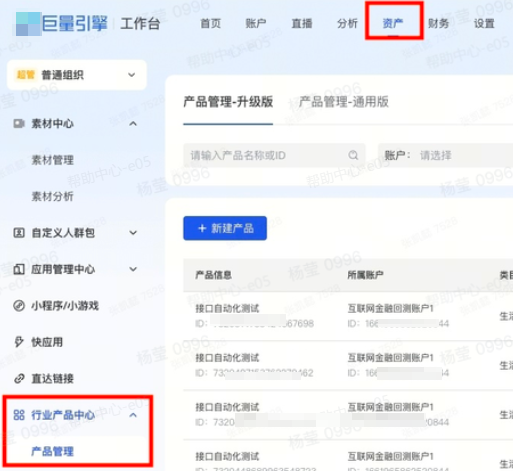Click the 小程序/小游戏 icon
This screenshot has width=513, height=471.
coord(19,305)
